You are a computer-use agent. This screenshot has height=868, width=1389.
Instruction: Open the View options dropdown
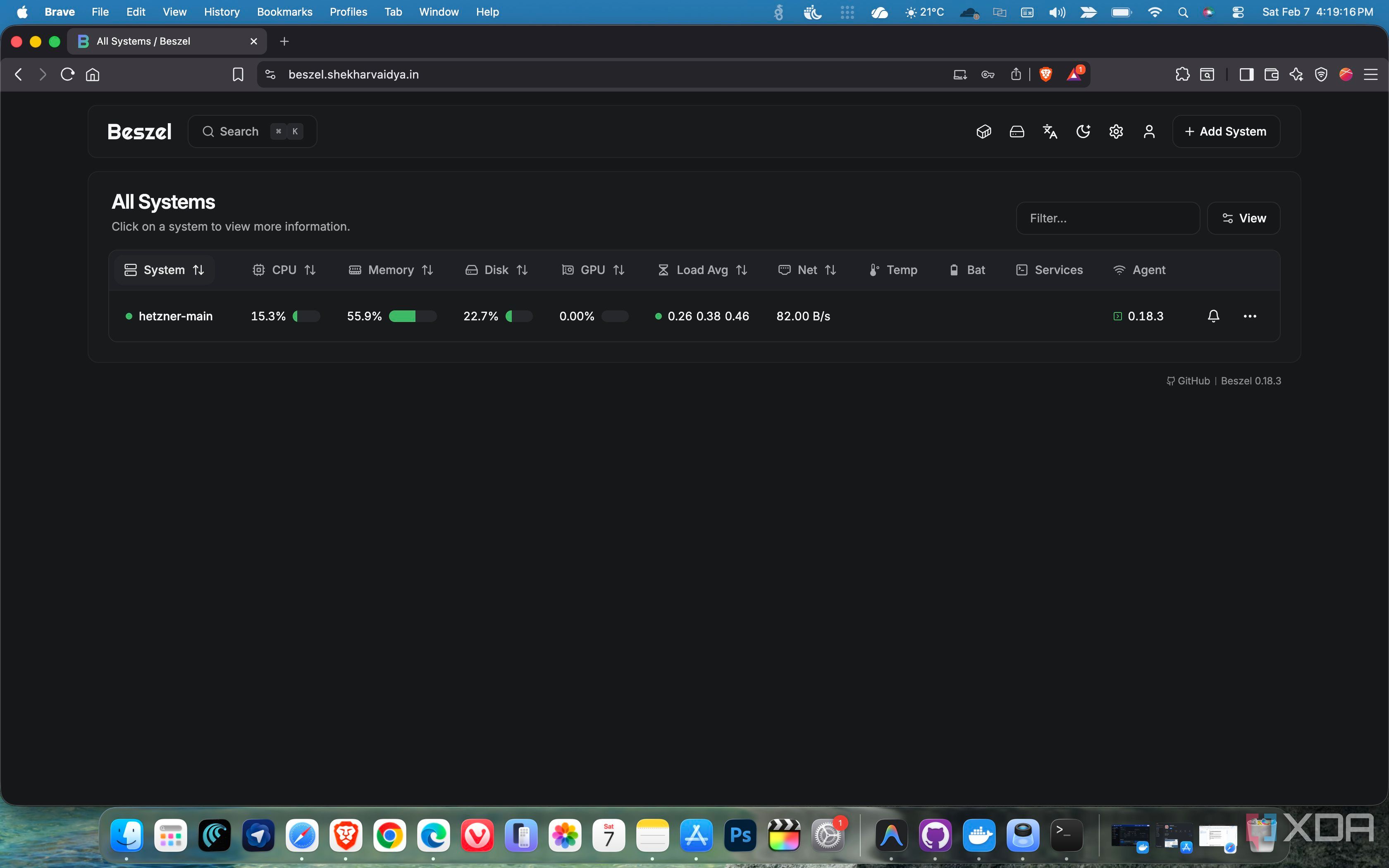[x=1243, y=218]
